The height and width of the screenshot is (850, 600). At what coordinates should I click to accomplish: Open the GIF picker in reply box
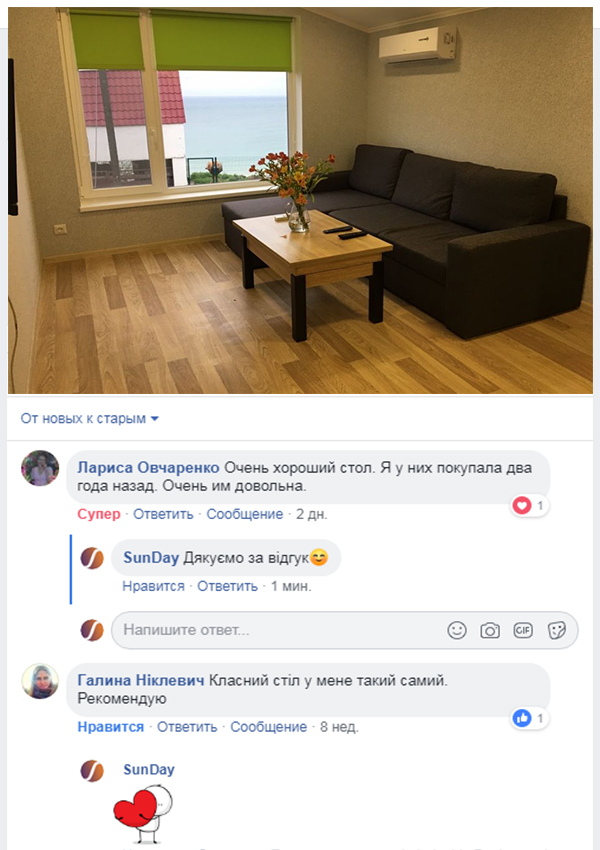click(523, 630)
